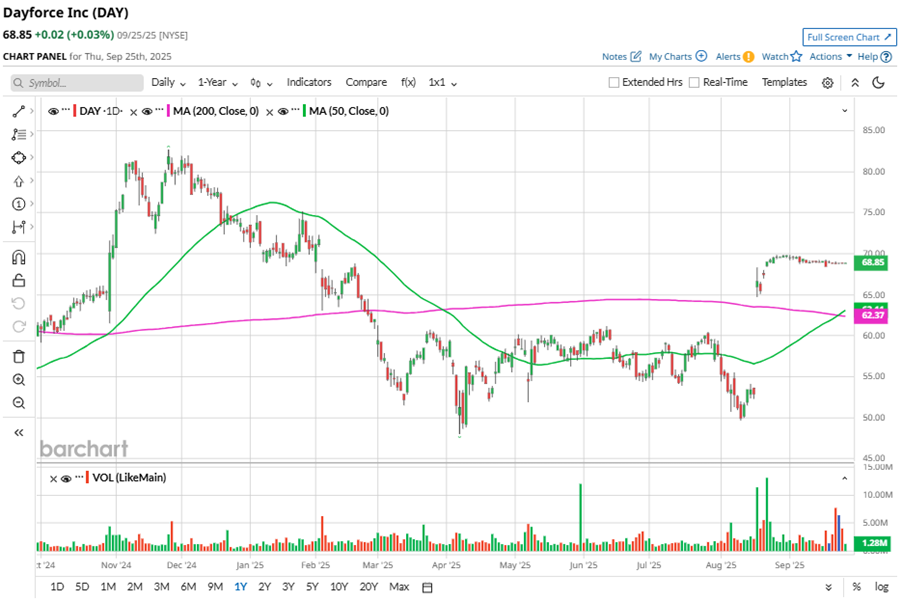
Task: Click the Symbol search field
Action: (75, 83)
